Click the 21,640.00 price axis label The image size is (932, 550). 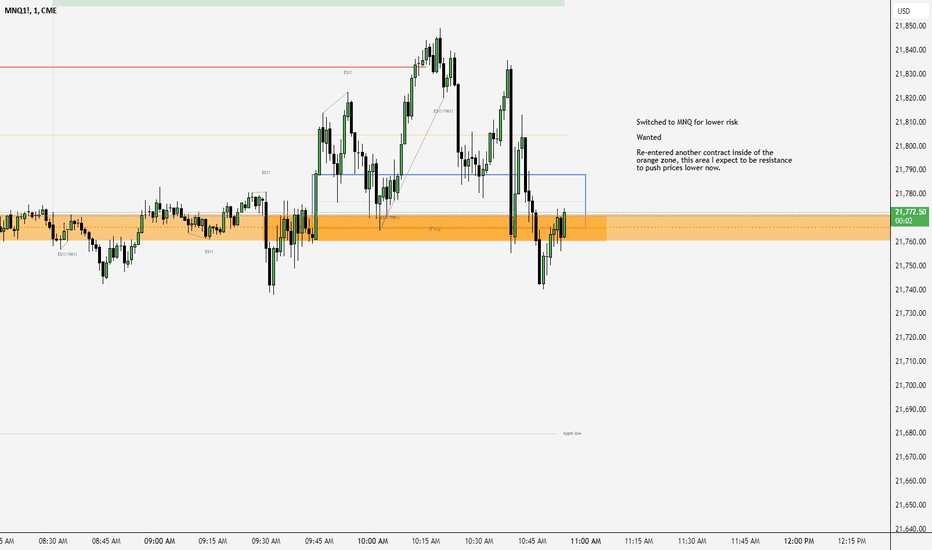[911, 529]
